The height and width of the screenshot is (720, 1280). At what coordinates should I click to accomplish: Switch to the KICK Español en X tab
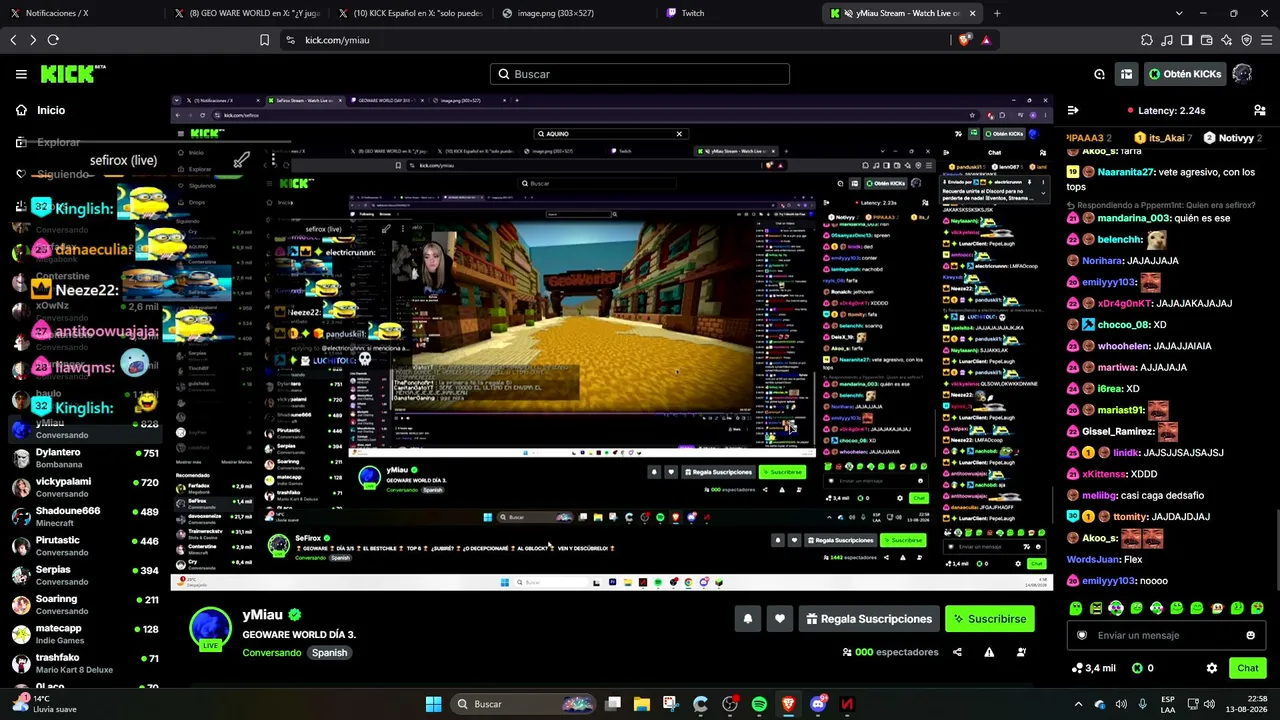click(x=409, y=13)
